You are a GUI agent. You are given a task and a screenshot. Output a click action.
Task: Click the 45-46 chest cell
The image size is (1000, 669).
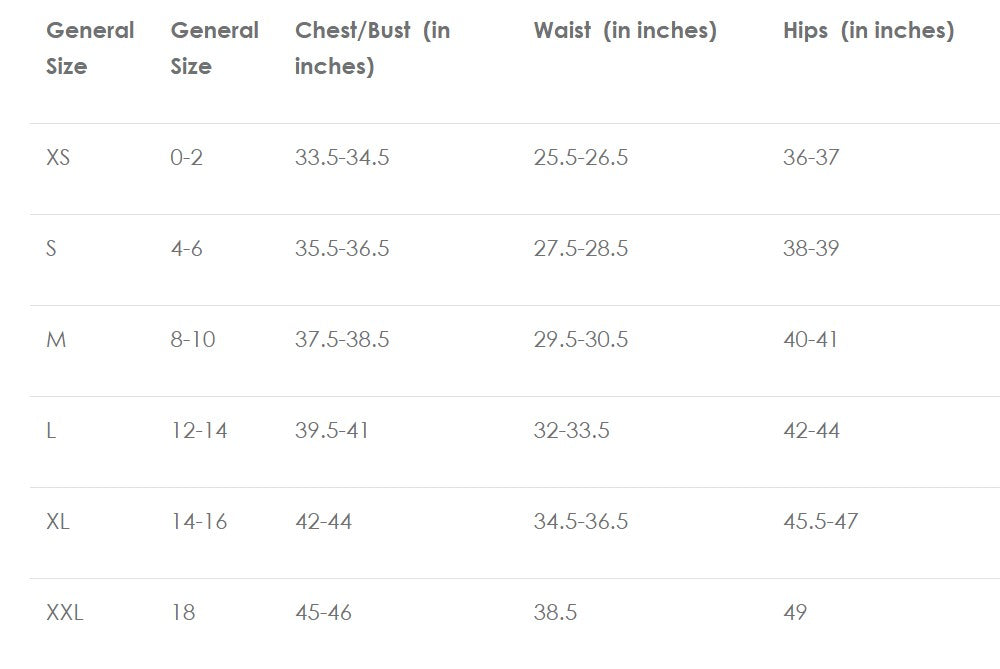pyautogui.click(x=323, y=612)
